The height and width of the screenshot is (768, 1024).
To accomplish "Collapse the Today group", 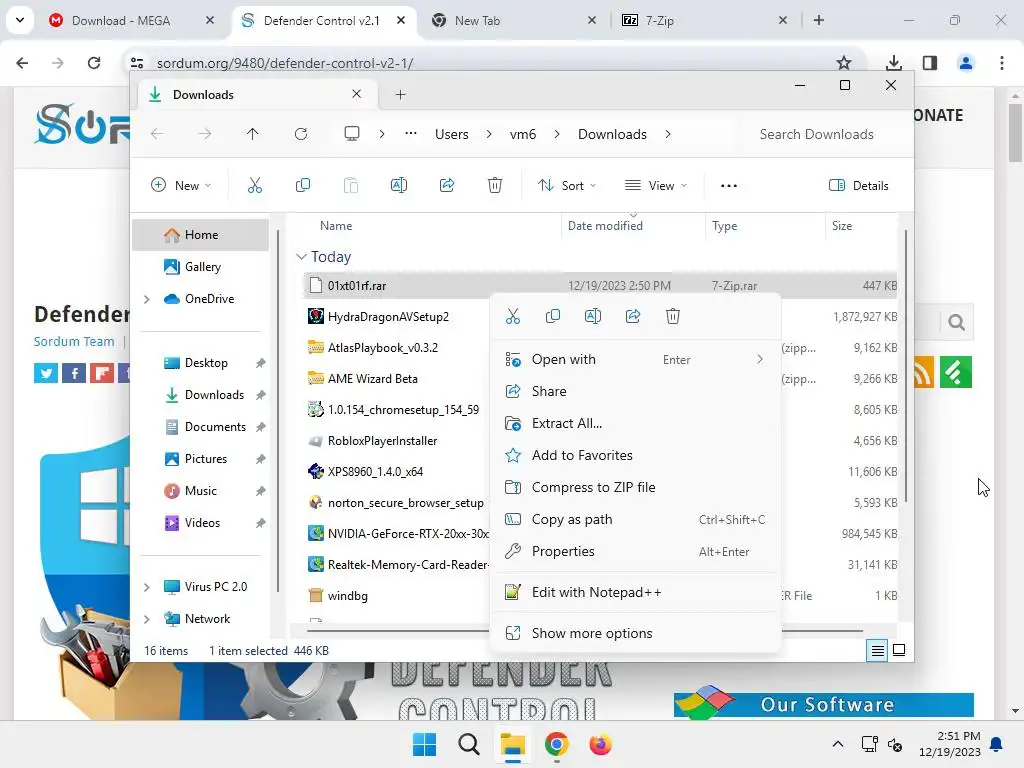I will point(301,257).
